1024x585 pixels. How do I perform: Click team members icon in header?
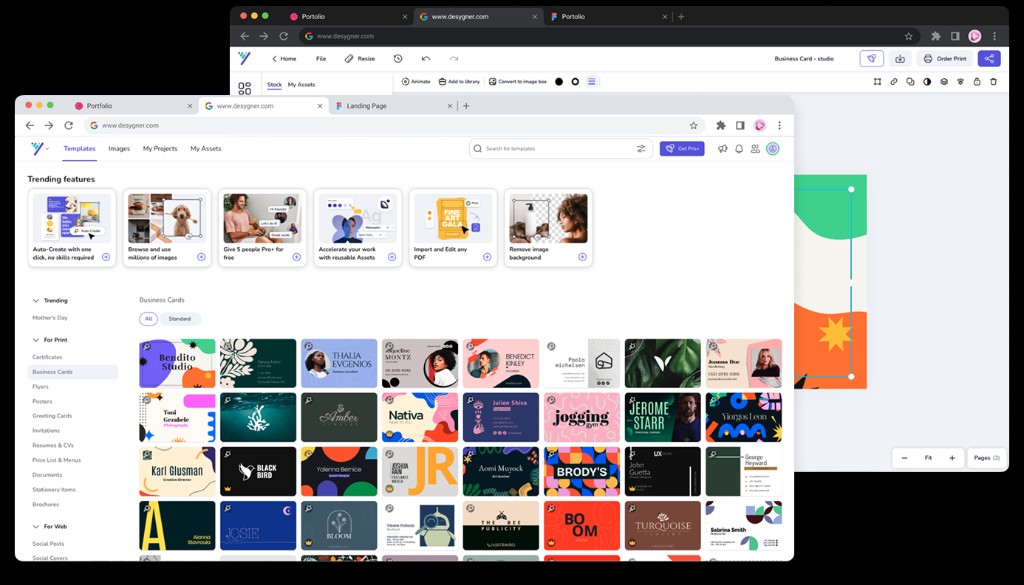[x=755, y=149]
